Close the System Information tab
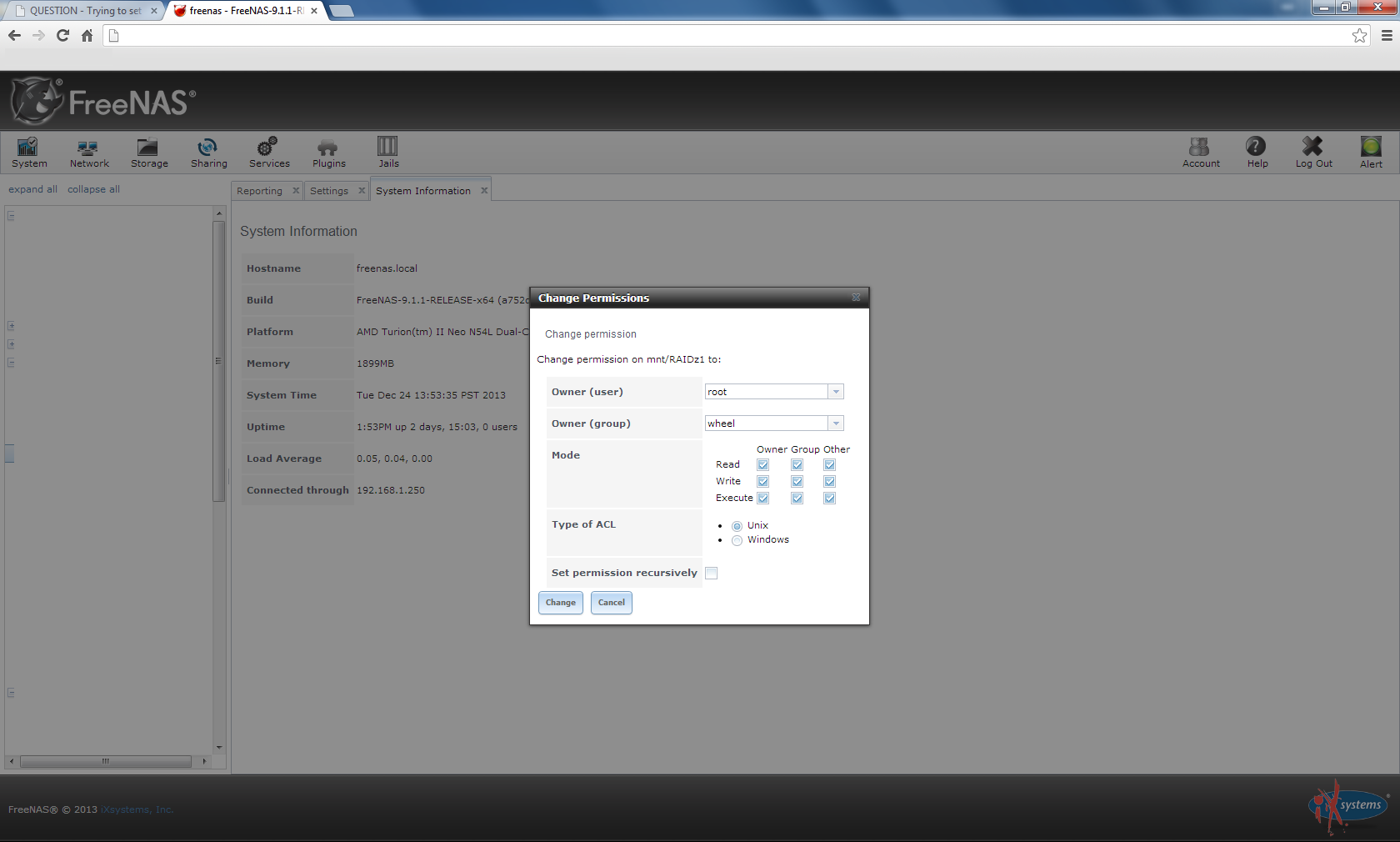The image size is (1400, 842). (x=484, y=191)
